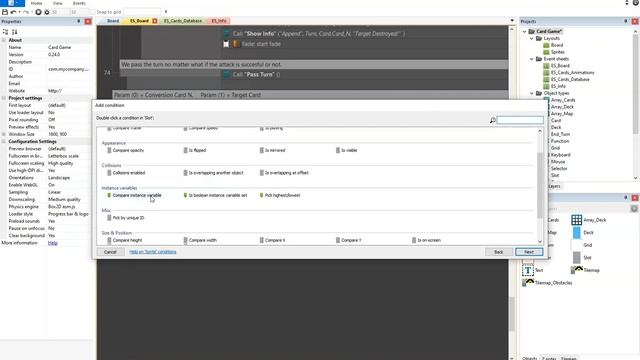Click the Sampling value Linear
This screenshot has height=360, width=640.
pos(54,192)
